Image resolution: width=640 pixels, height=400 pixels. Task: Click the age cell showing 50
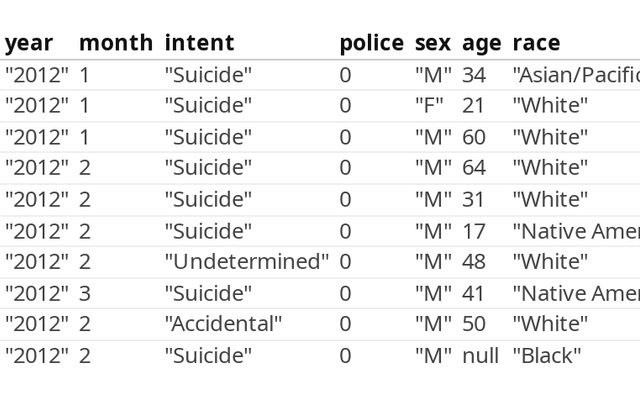pos(473,324)
